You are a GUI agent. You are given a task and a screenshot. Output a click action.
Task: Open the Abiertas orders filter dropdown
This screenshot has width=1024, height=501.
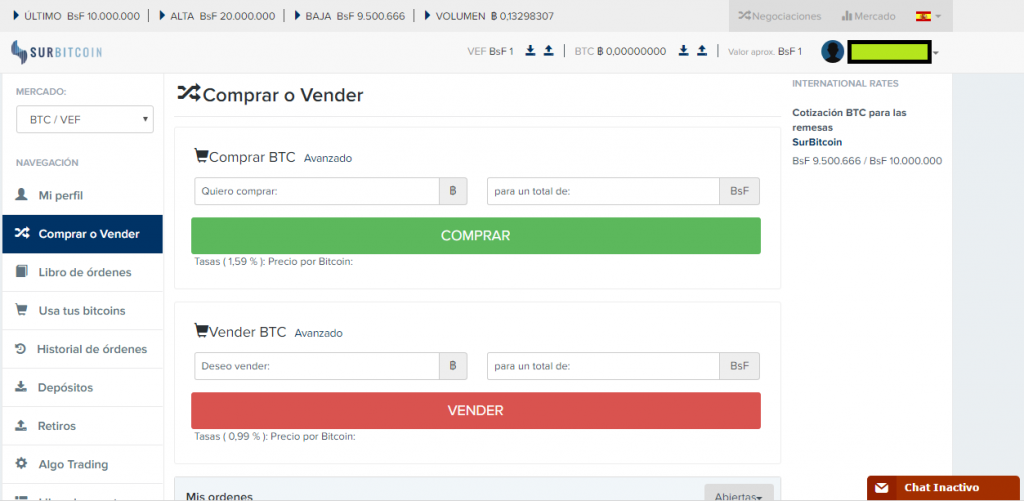click(739, 494)
